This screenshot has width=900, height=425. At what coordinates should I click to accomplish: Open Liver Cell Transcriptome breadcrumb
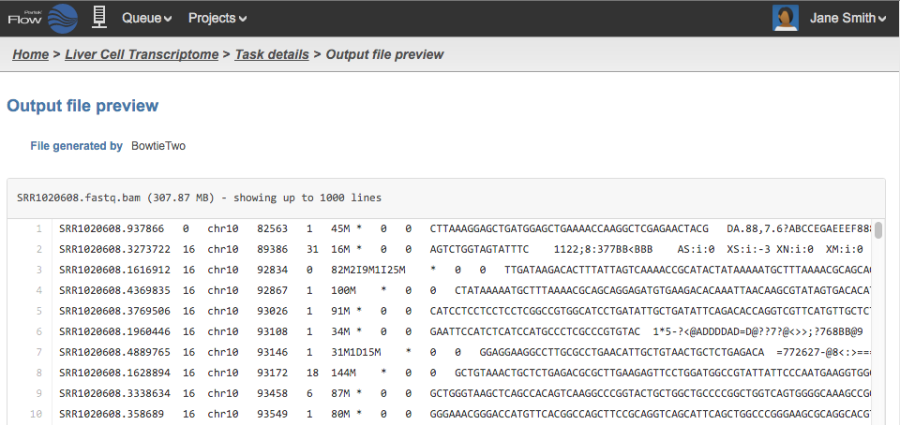tap(141, 54)
